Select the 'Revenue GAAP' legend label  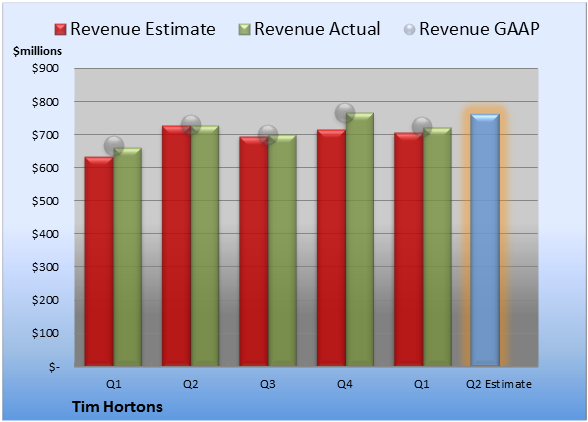(479, 29)
